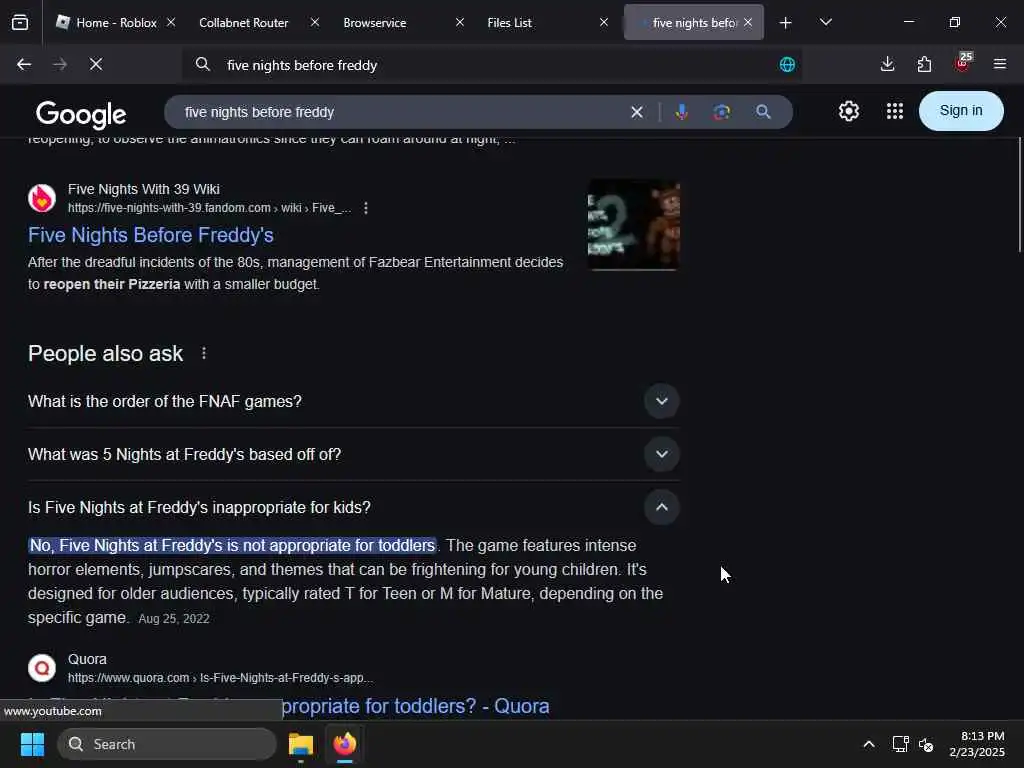
Task: Open the Freddy result thumbnail image
Action: coord(633,225)
